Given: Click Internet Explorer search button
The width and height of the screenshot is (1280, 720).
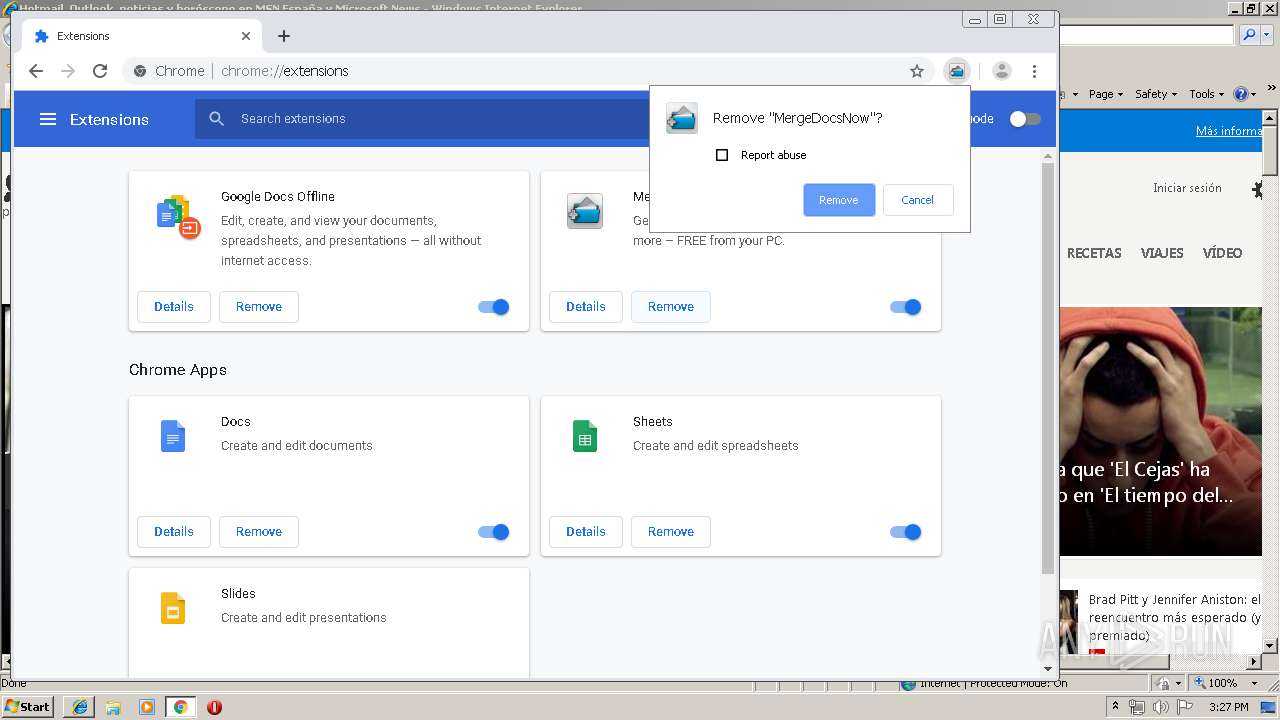Looking at the screenshot, I should coord(1248,35).
